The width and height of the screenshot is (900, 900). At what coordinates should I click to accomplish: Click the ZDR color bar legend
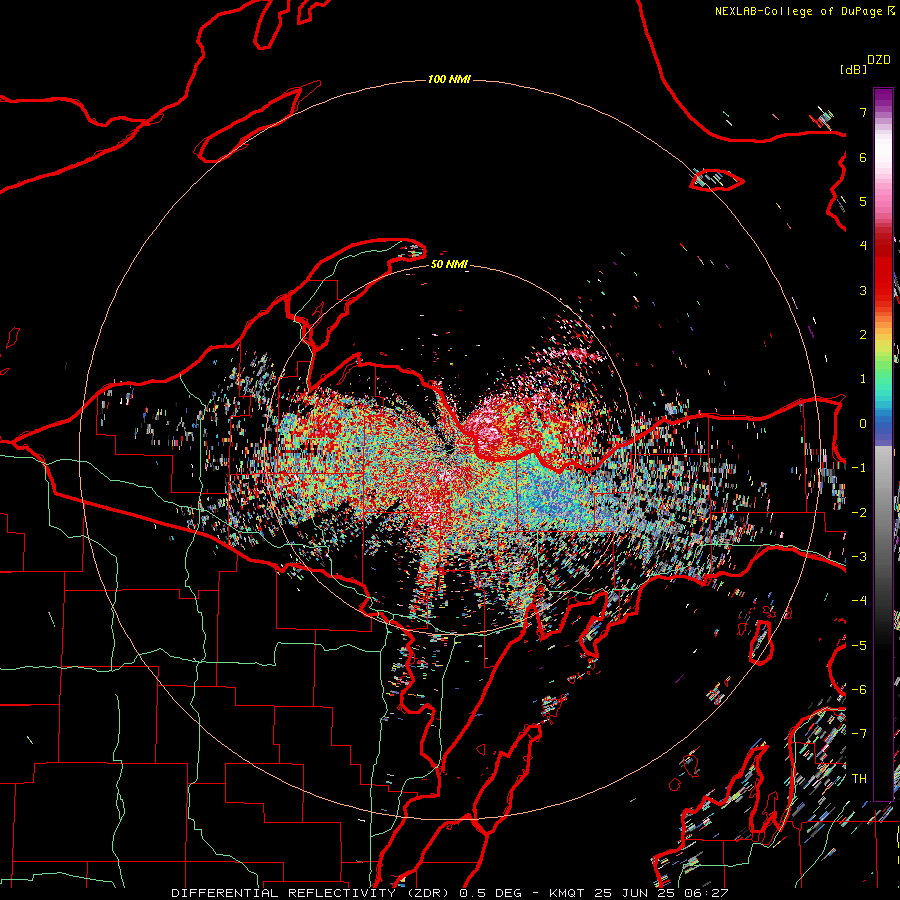(x=883, y=444)
